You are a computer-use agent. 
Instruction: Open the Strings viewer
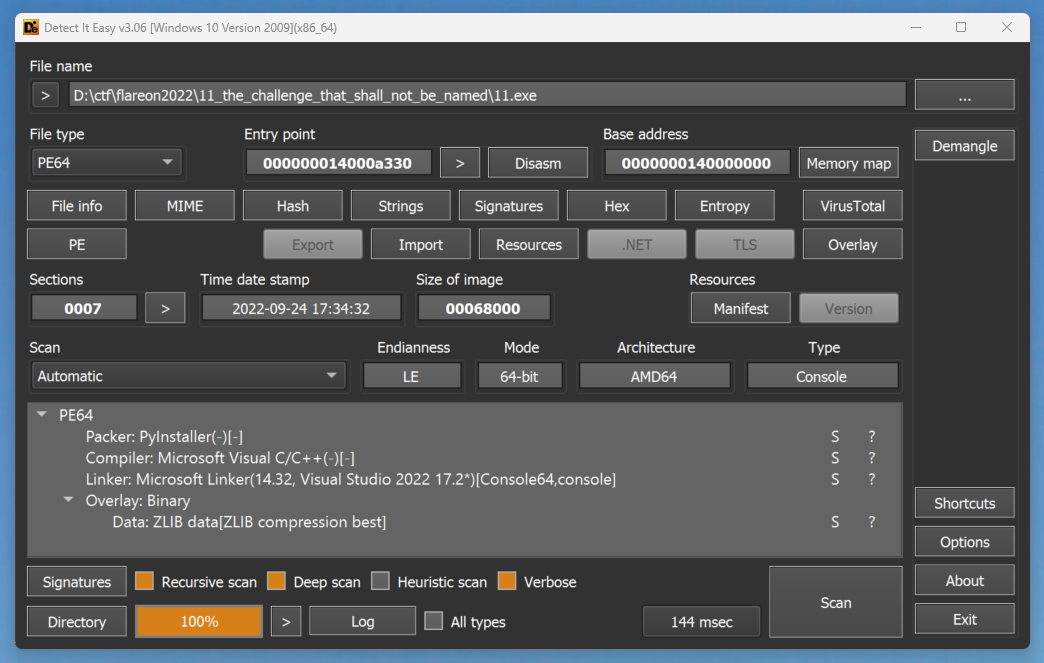(x=400, y=206)
